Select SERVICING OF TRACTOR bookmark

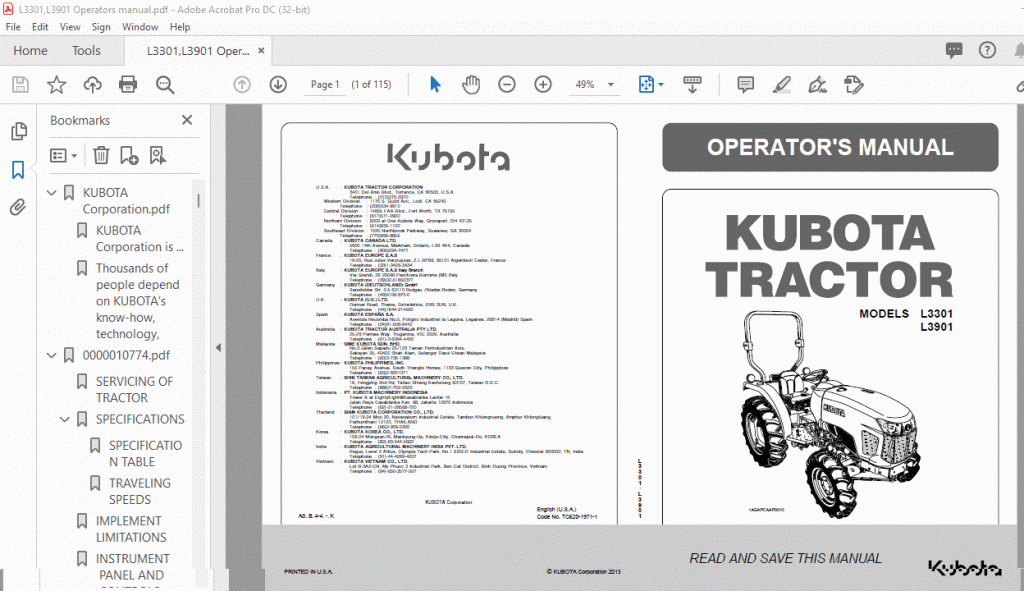click(135, 389)
